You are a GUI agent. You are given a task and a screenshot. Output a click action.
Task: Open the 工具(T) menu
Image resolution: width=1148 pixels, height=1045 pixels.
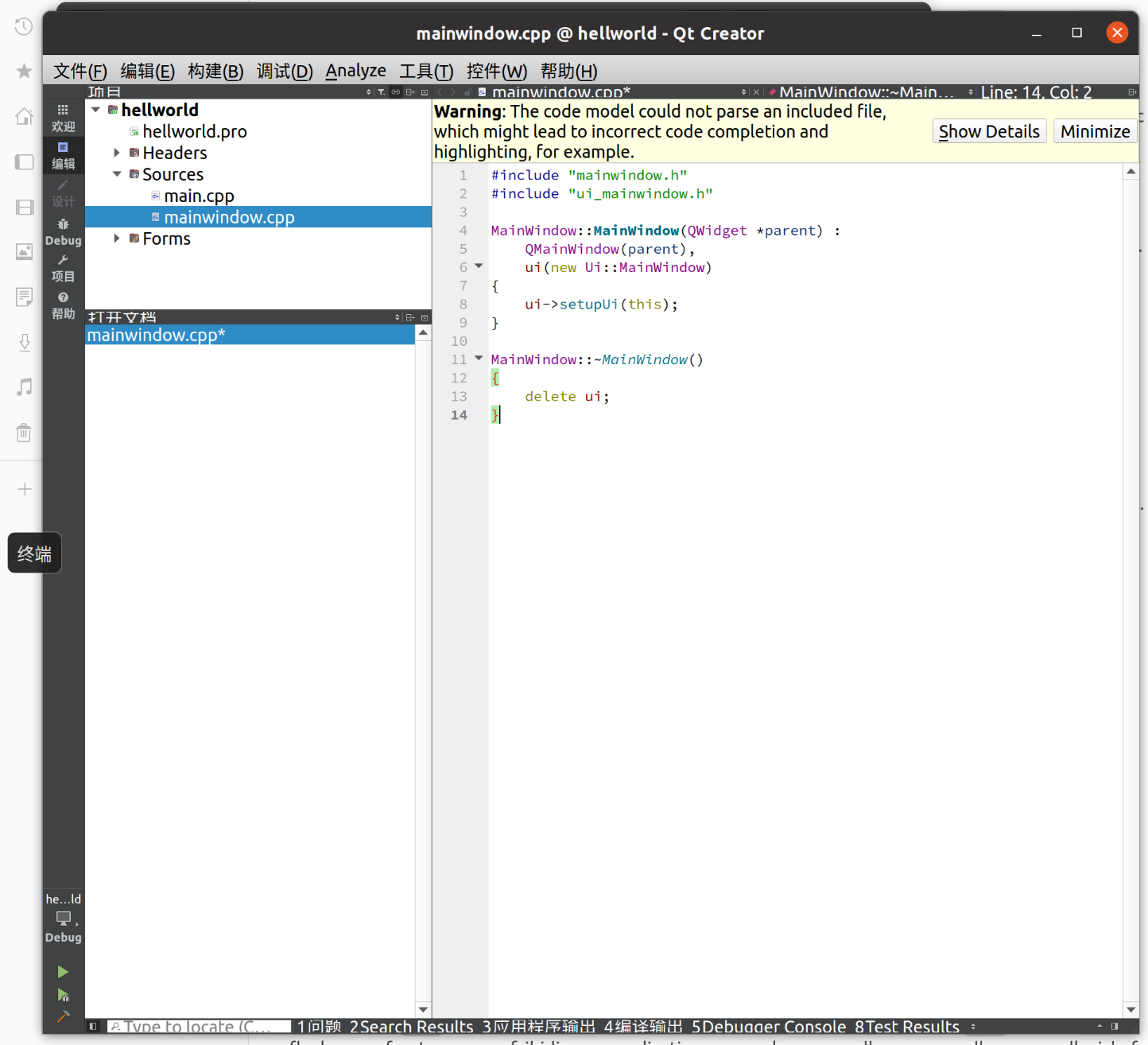tap(426, 71)
